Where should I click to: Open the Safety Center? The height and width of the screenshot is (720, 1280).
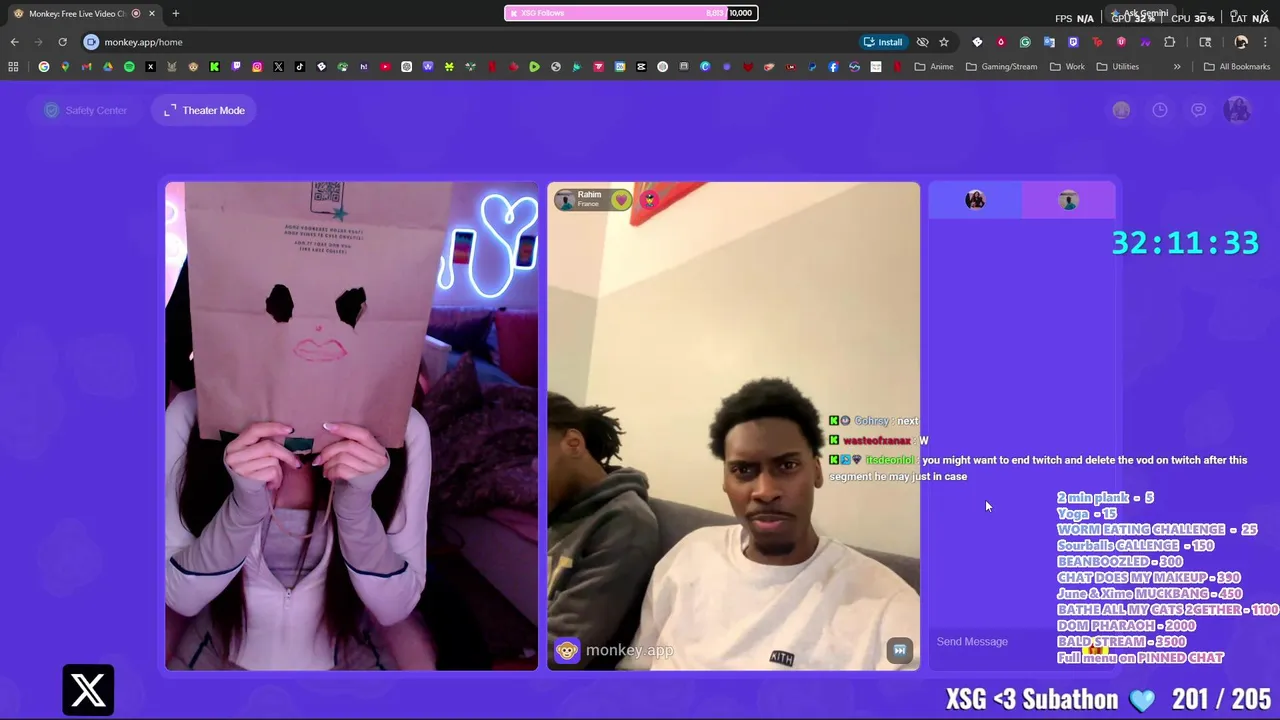(86, 110)
